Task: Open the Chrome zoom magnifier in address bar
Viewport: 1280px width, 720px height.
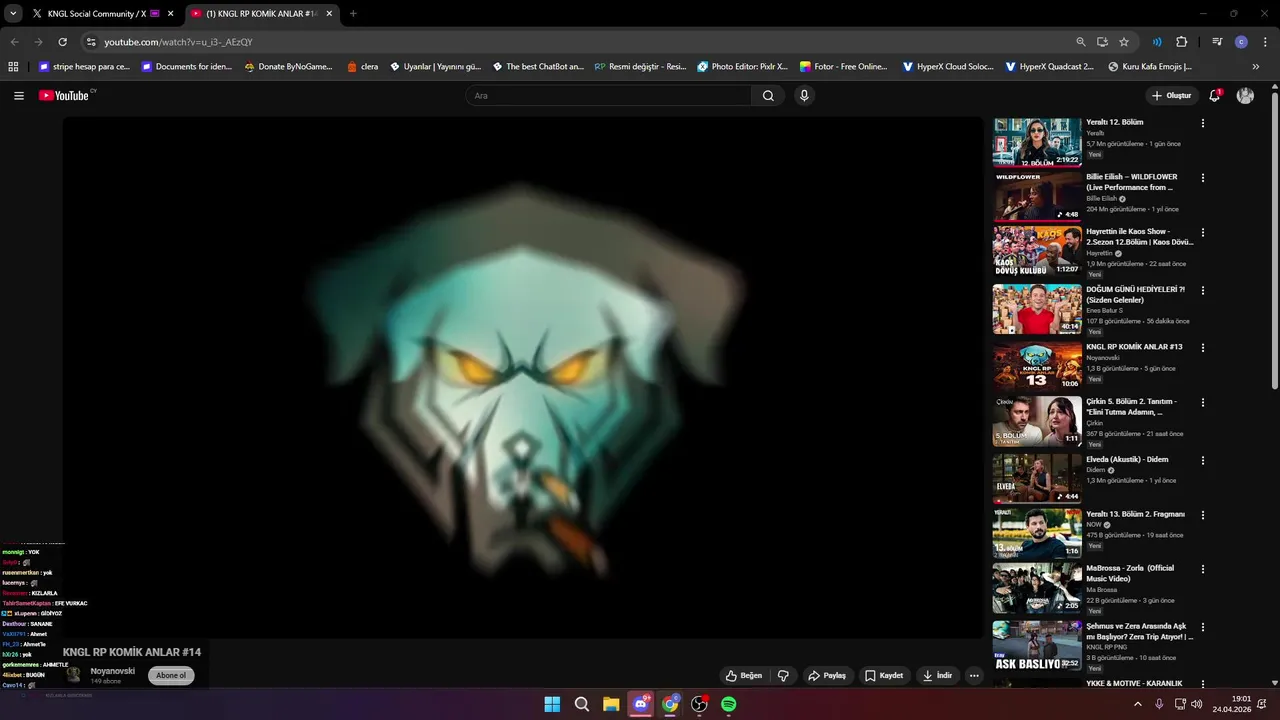Action: 1080,42
